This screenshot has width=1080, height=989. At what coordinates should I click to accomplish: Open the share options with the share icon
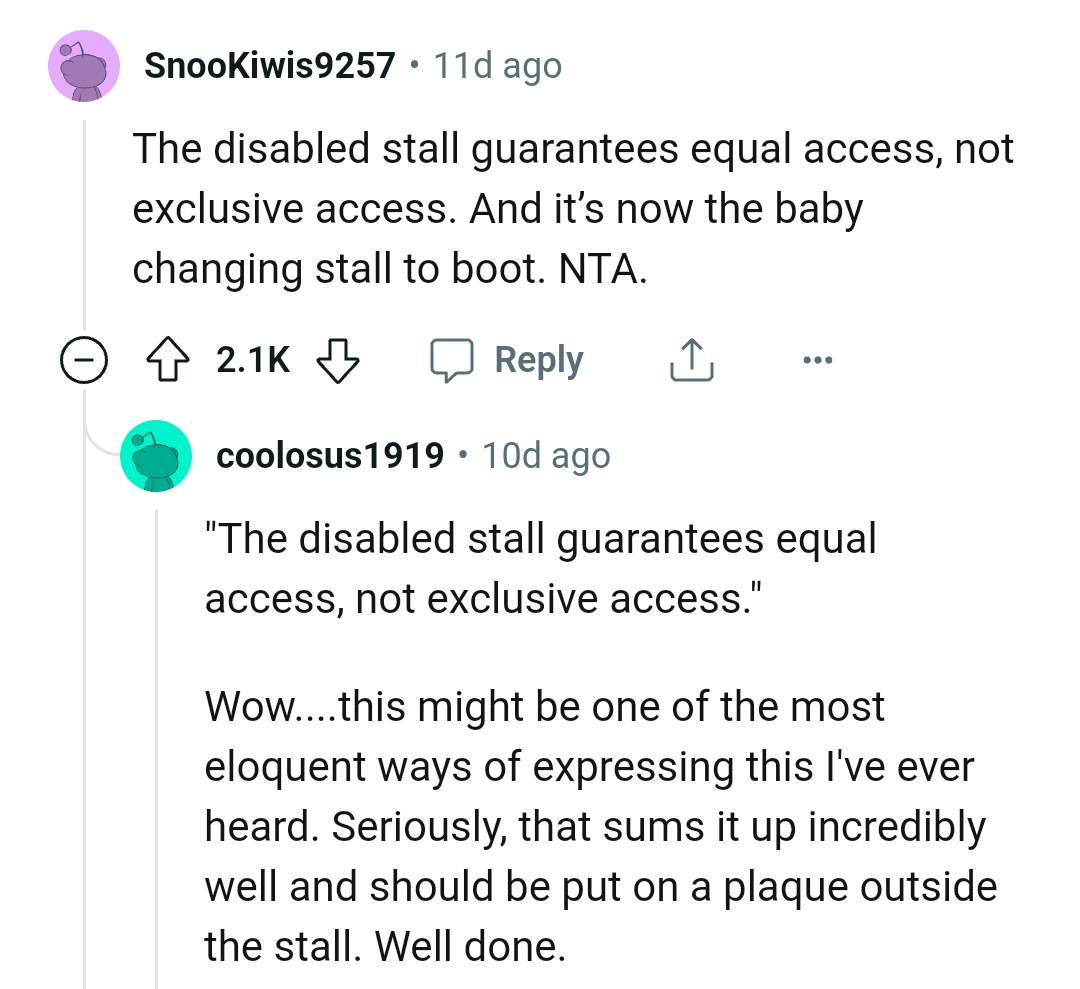pyautogui.click(x=690, y=359)
